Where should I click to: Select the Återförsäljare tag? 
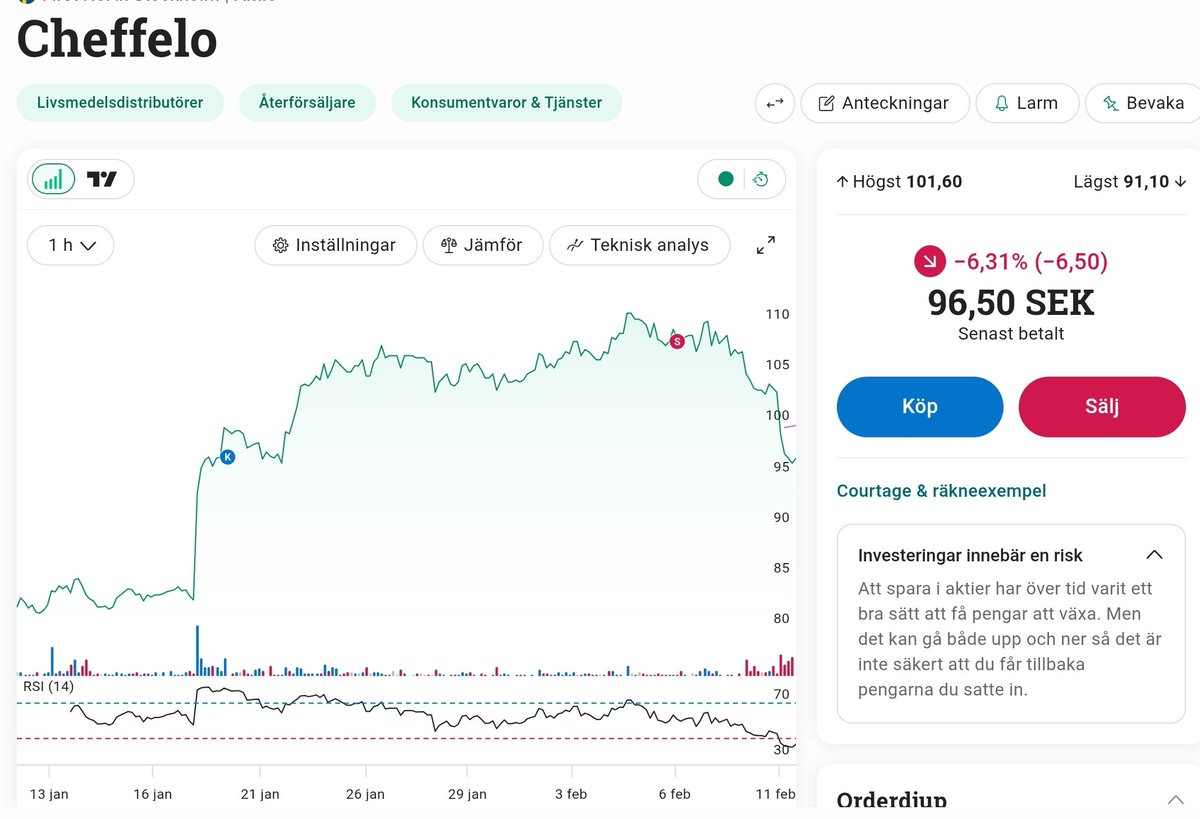tap(307, 103)
